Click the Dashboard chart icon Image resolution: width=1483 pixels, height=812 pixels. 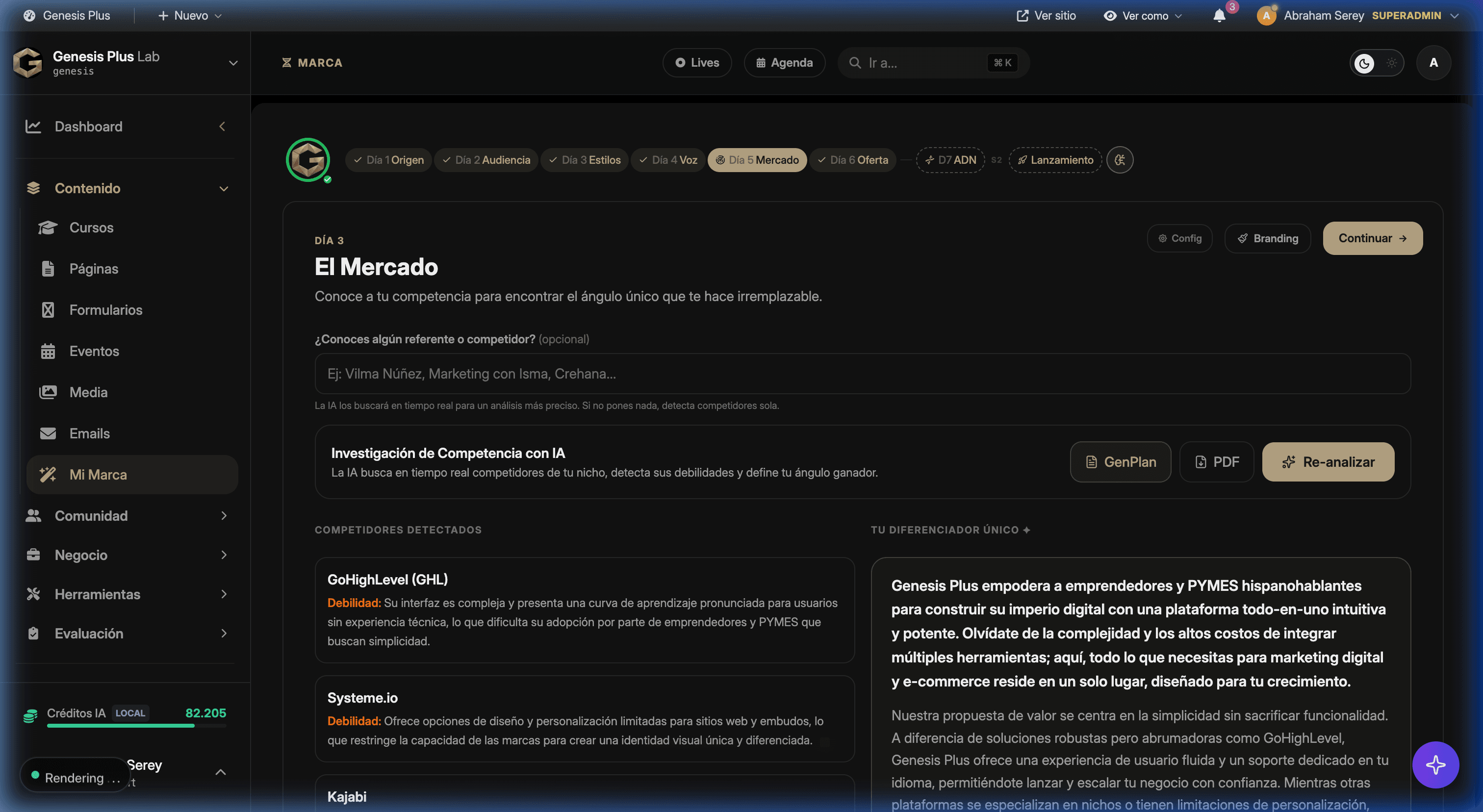pyautogui.click(x=33, y=126)
